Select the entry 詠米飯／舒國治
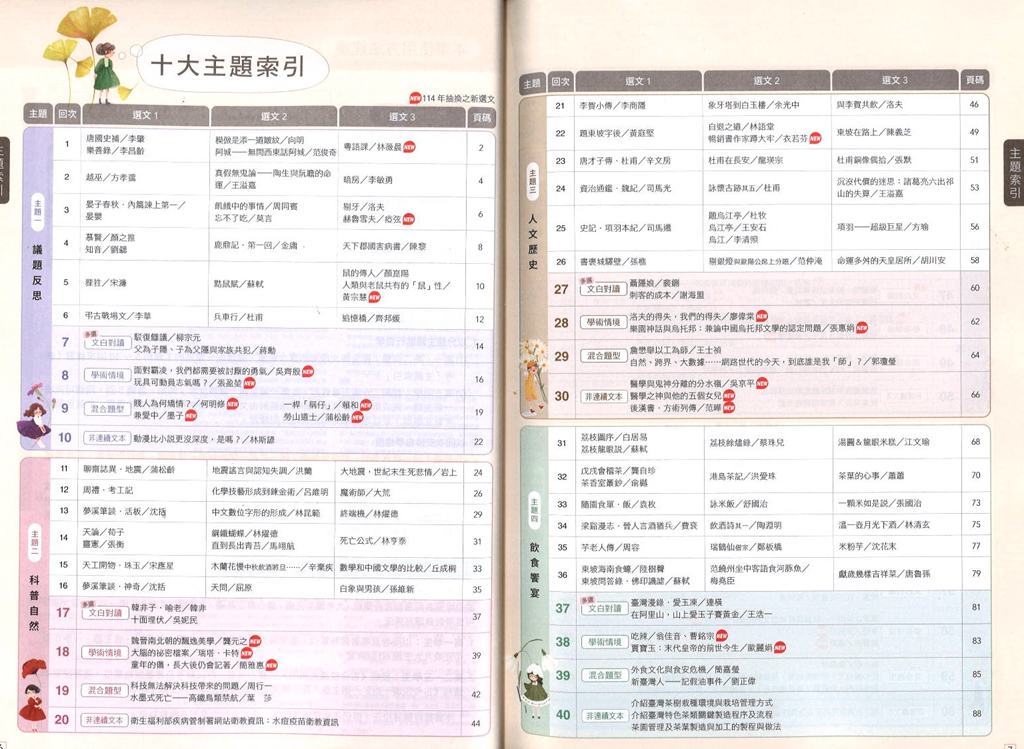The image size is (1024, 749). pyautogui.click(x=739, y=504)
